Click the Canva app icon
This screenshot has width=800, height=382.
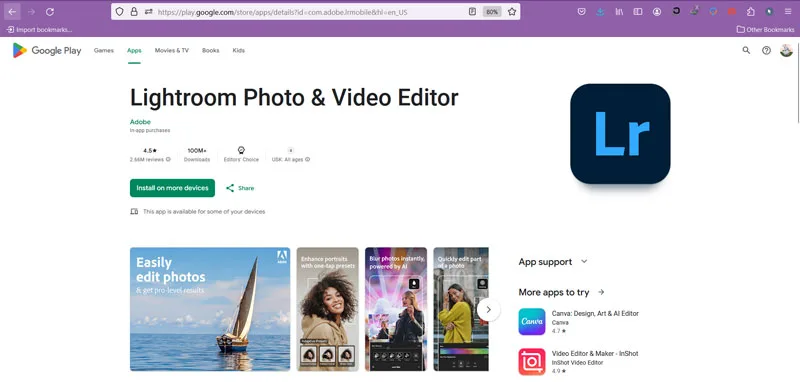point(532,322)
